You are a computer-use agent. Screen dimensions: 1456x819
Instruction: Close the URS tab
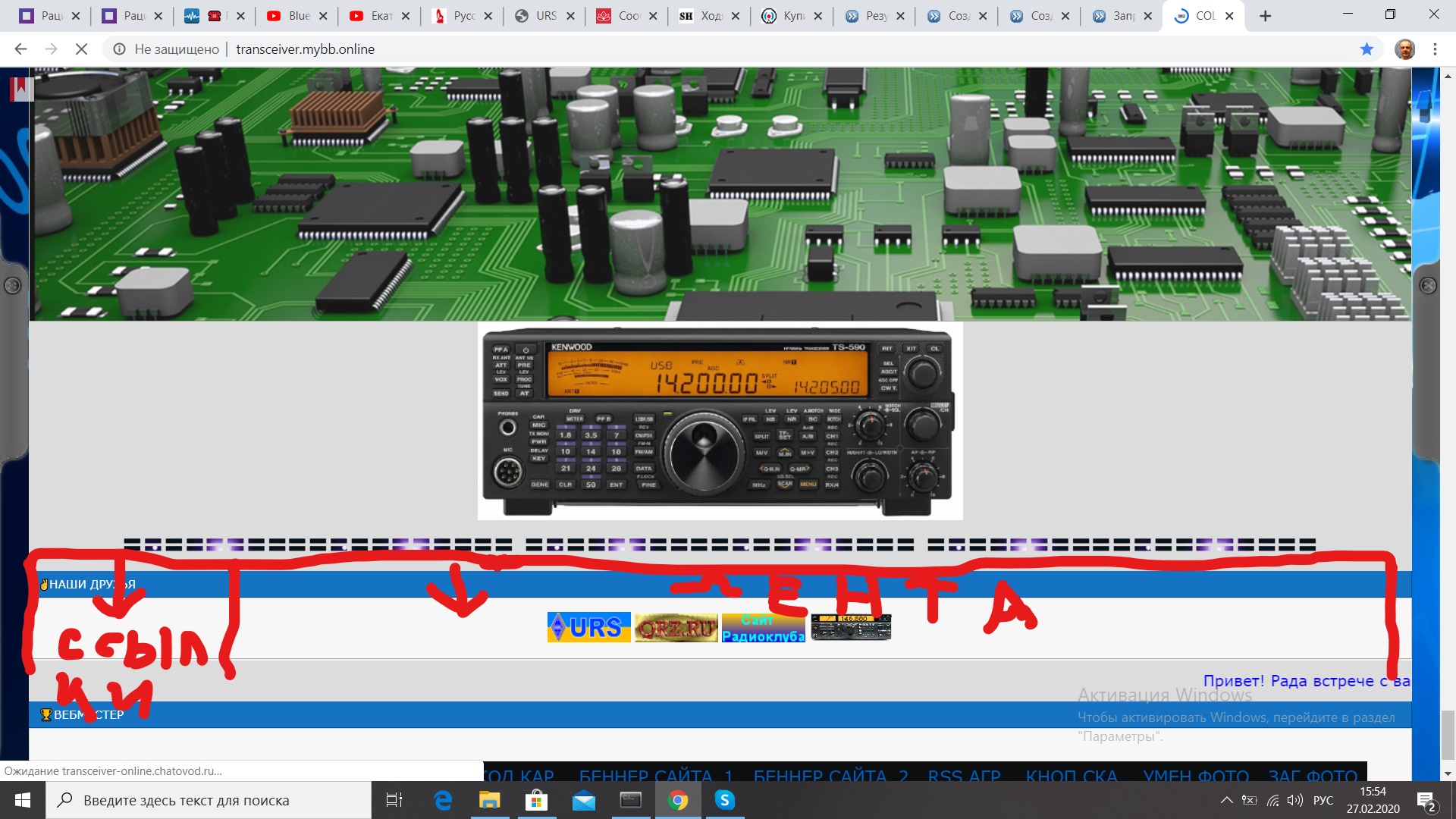[x=570, y=16]
